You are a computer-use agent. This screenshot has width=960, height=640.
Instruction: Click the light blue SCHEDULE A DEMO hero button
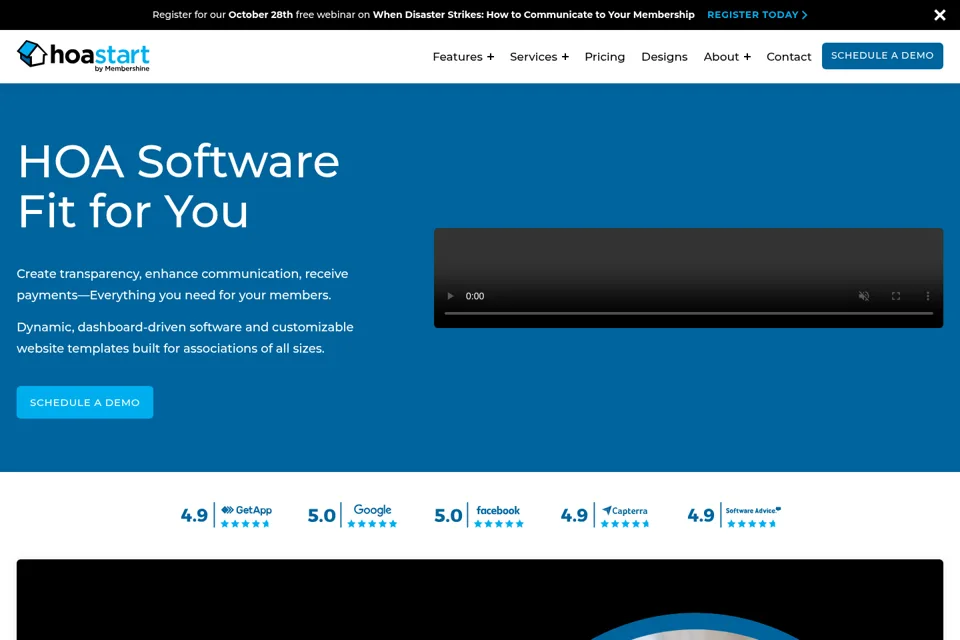click(84, 402)
